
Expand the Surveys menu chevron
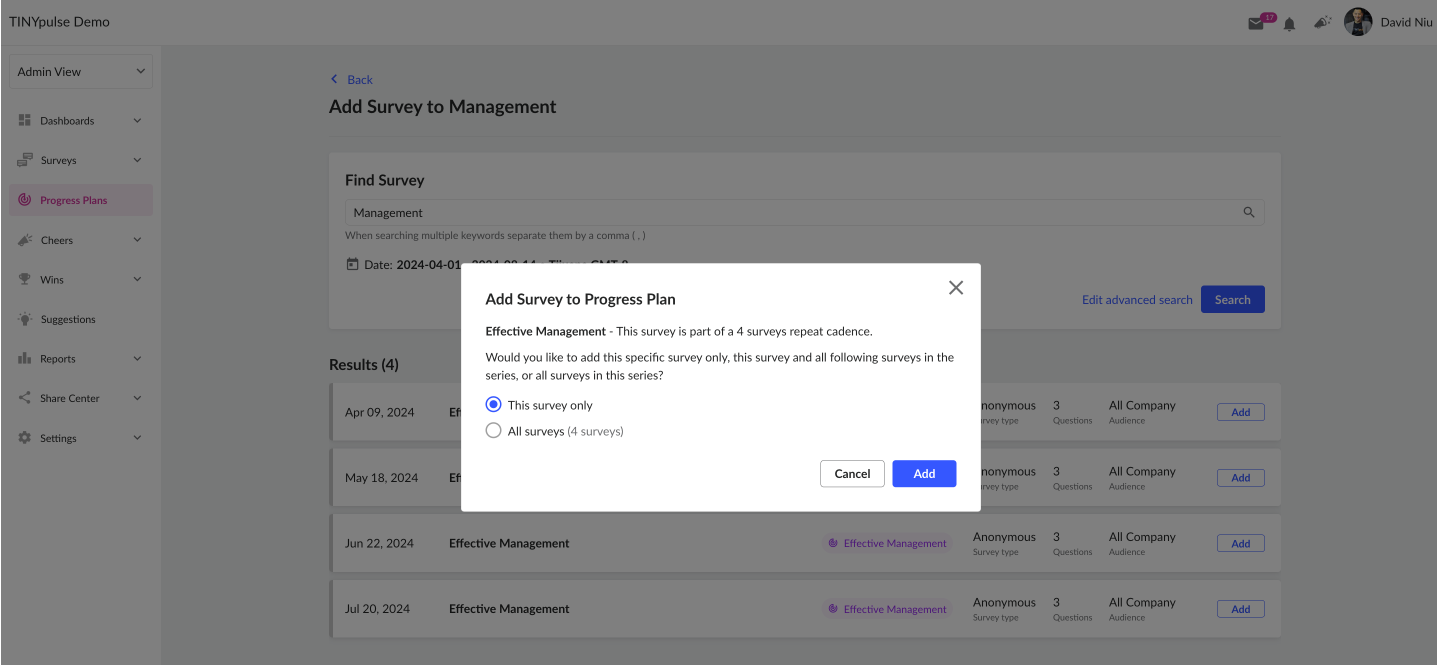coord(137,160)
